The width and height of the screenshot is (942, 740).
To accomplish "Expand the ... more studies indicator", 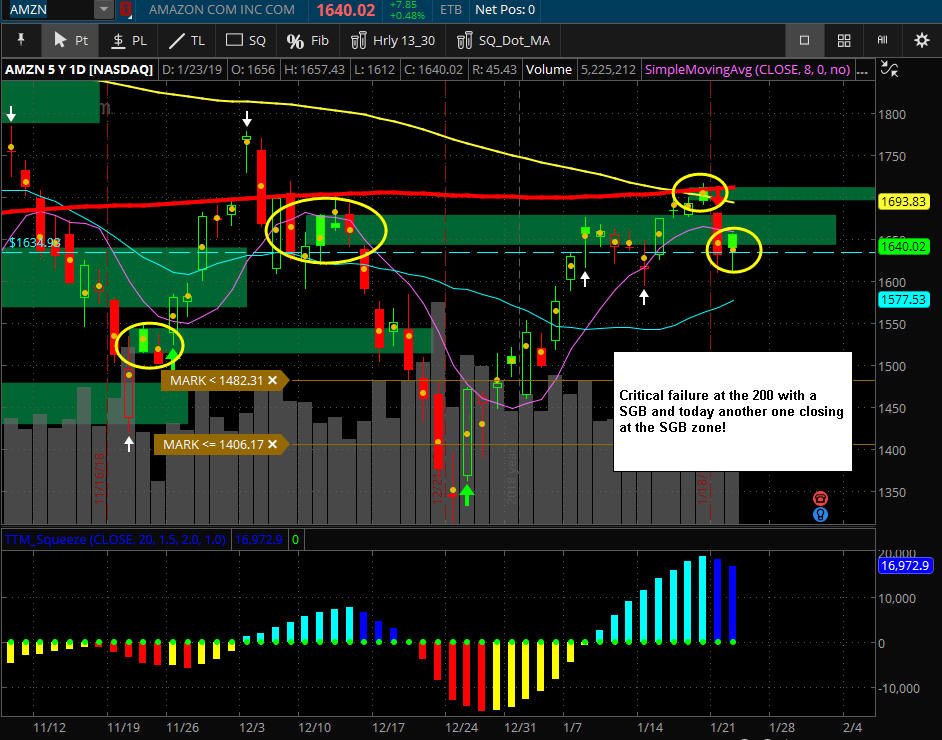I will point(862,70).
